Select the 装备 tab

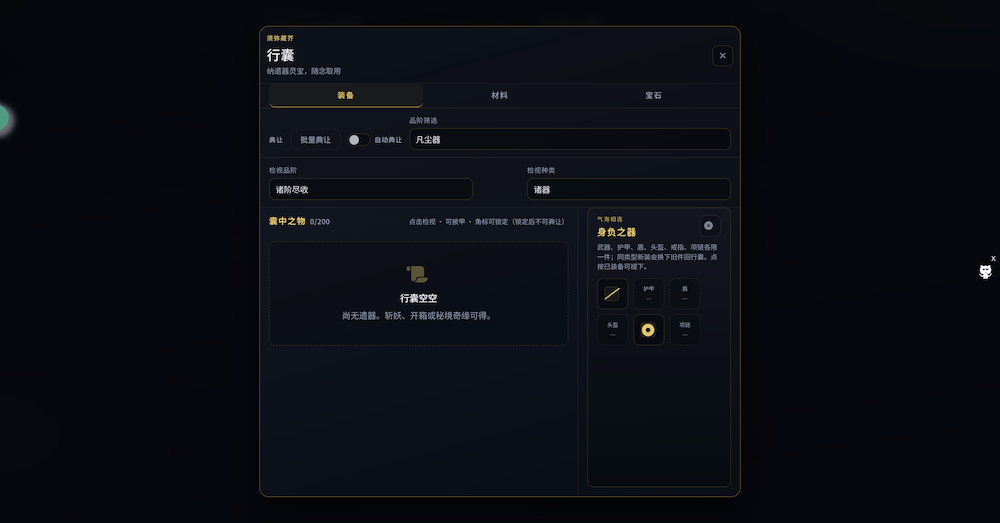tap(345, 96)
